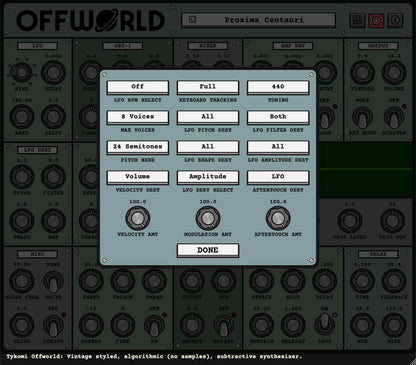Click the LFO Dest Pitch knob
This screenshot has width=416, height=365.
(x=22, y=177)
